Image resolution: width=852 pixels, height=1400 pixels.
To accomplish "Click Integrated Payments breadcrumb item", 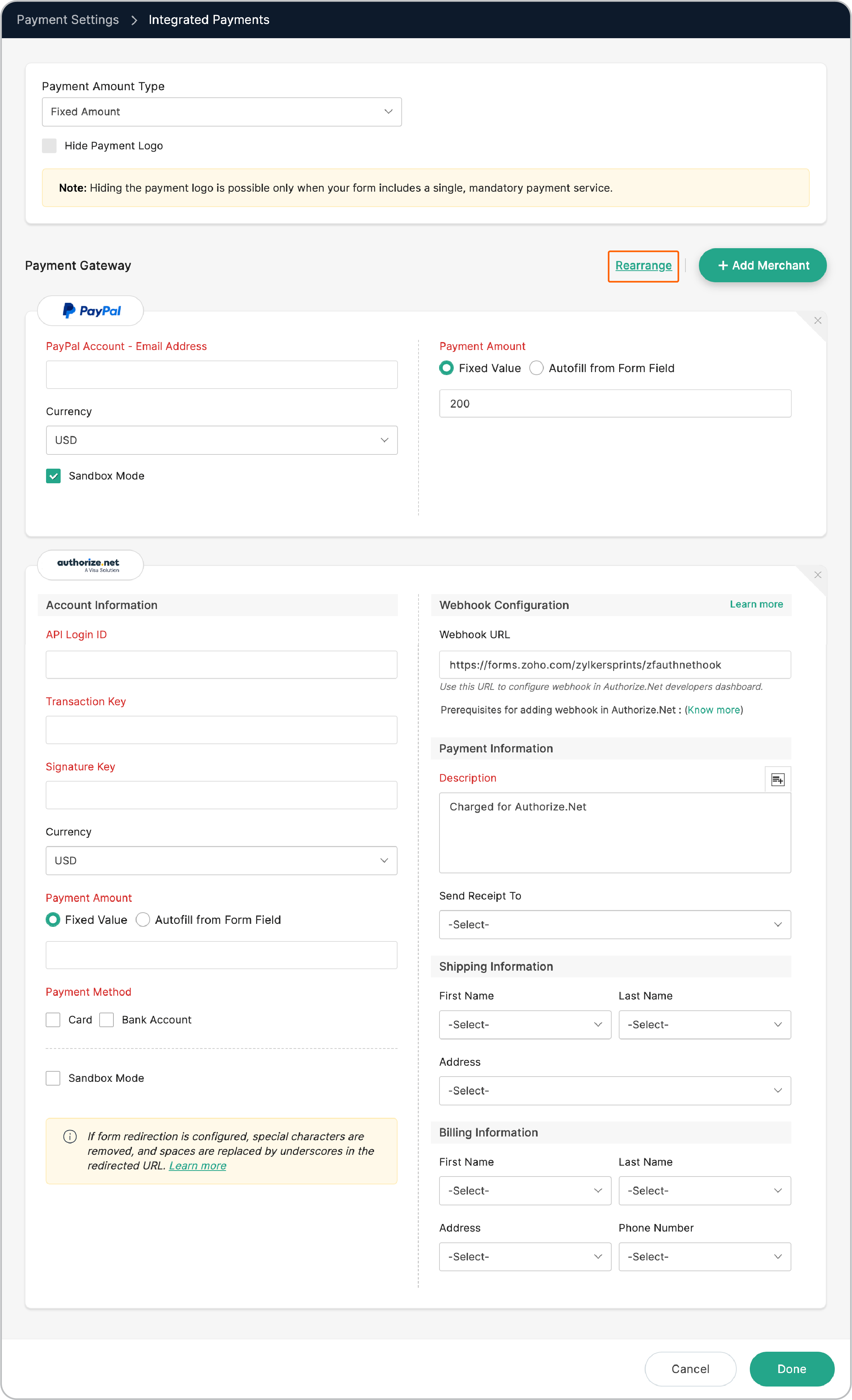I will [209, 20].
